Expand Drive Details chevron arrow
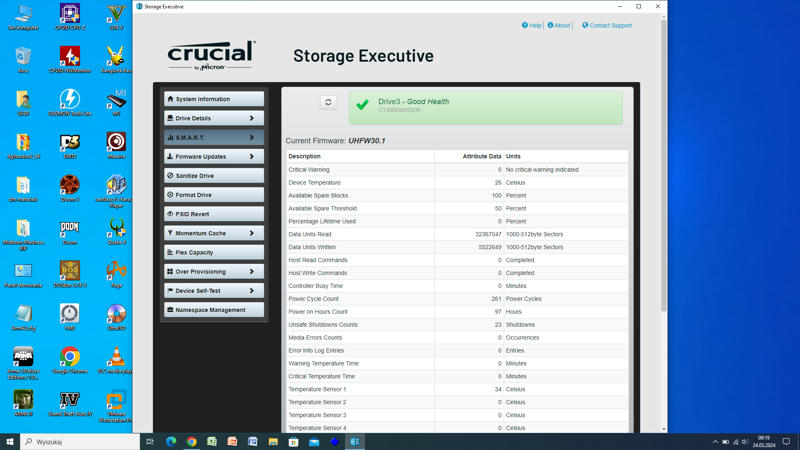Screen dimensions: 800x450 coord(252,118)
